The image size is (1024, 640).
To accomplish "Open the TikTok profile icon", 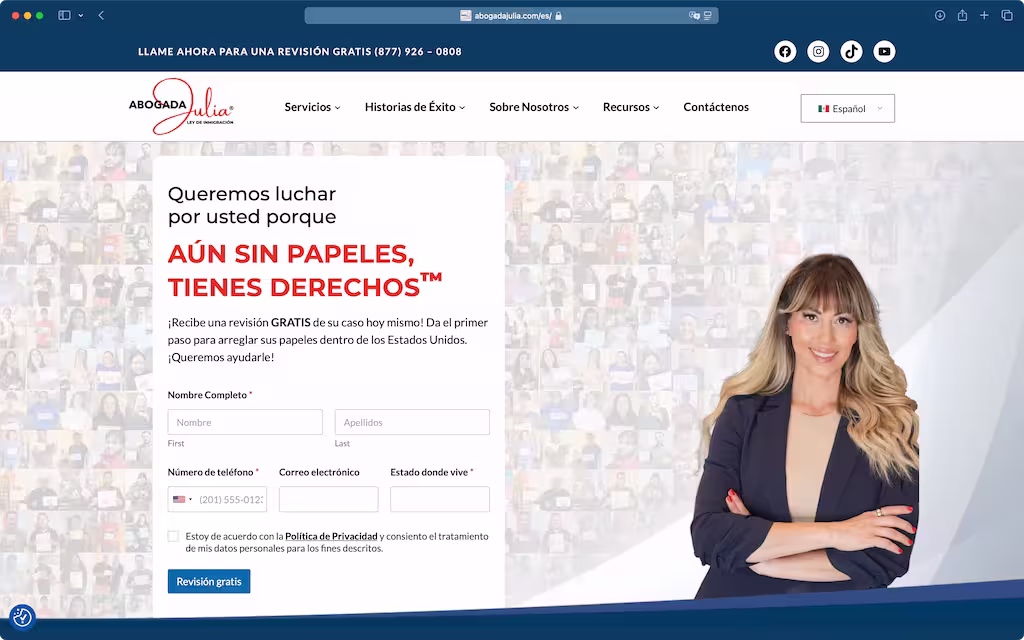I will pyautogui.click(x=851, y=52).
